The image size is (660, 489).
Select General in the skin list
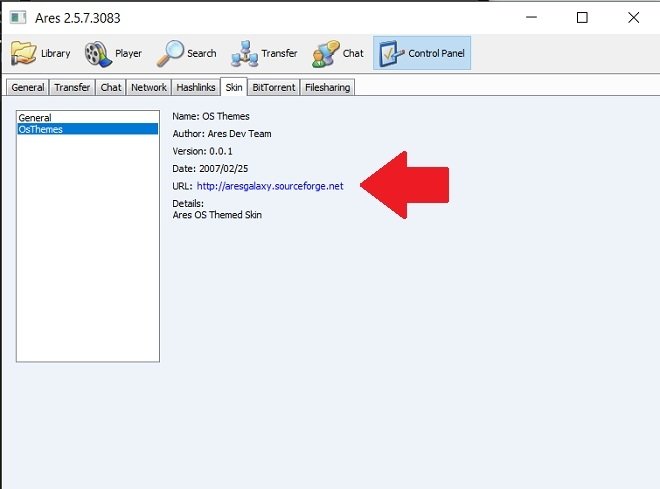pyautogui.click(x=88, y=117)
